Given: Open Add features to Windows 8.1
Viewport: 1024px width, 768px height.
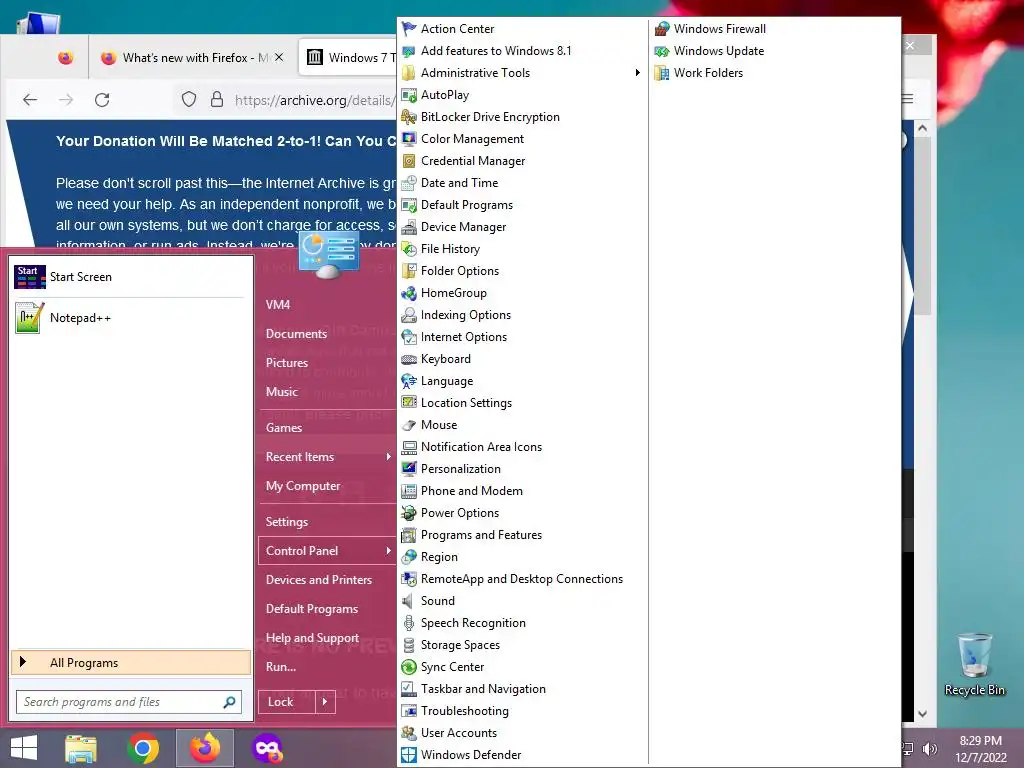Looking at the screenshot, I should [496, 51].
